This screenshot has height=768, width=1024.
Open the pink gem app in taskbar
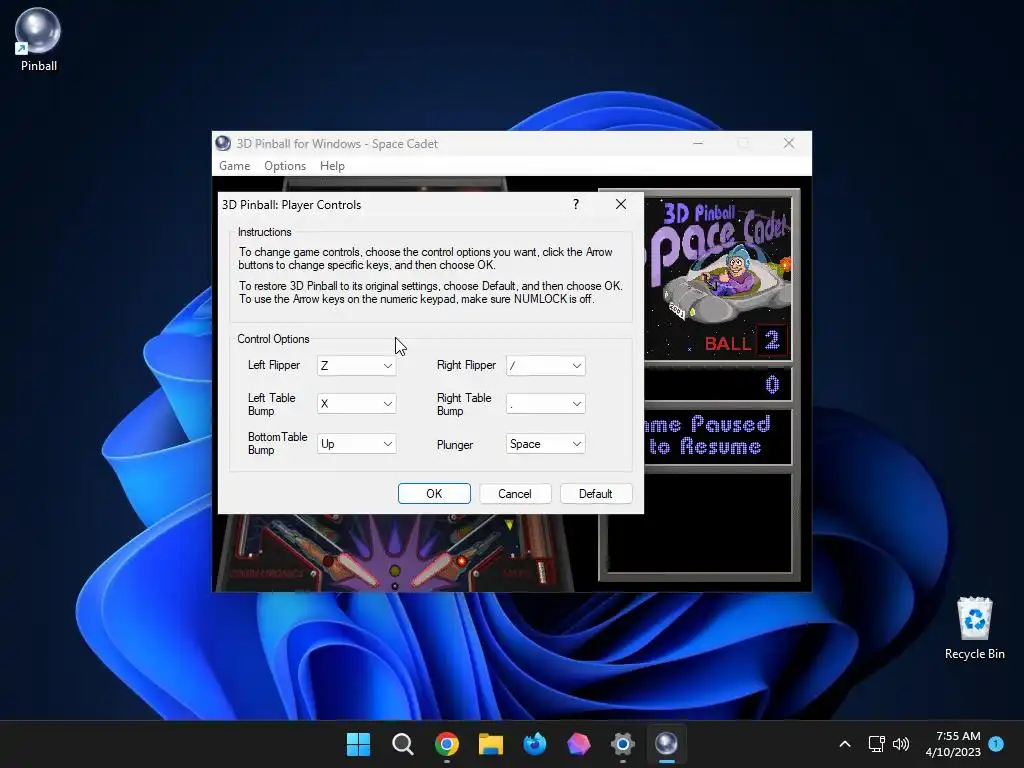pyautogui.click(x=578, y=744)
